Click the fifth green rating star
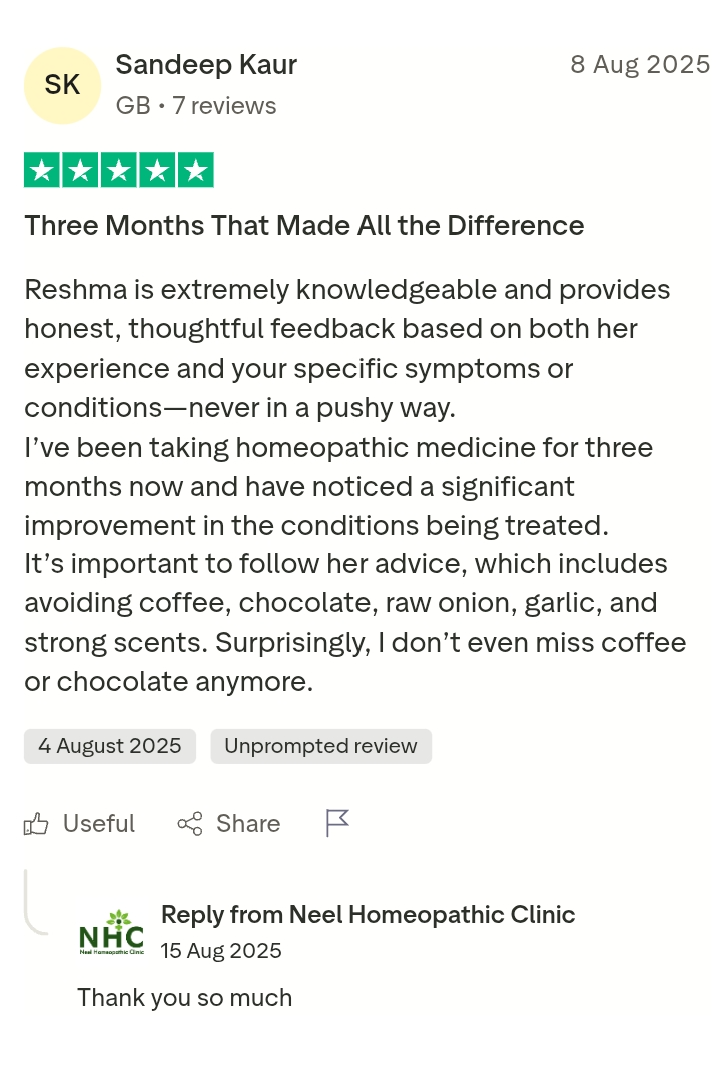The width and height of the screenshot is (720, 1082). (196, 170)
